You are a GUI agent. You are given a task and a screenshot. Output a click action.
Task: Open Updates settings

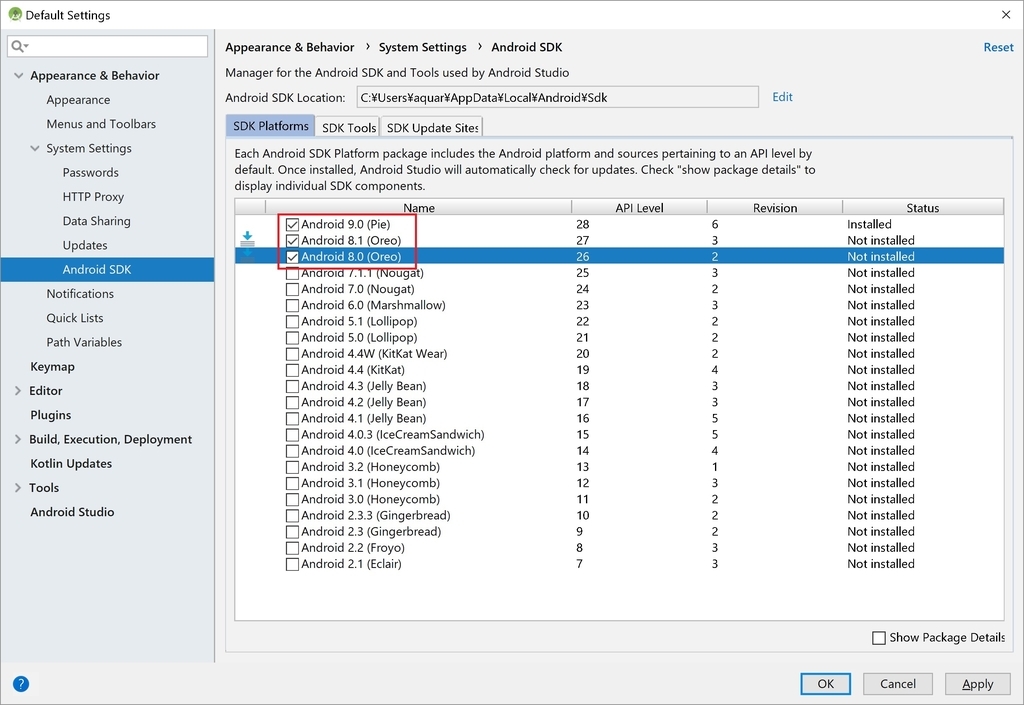(85, 245)
